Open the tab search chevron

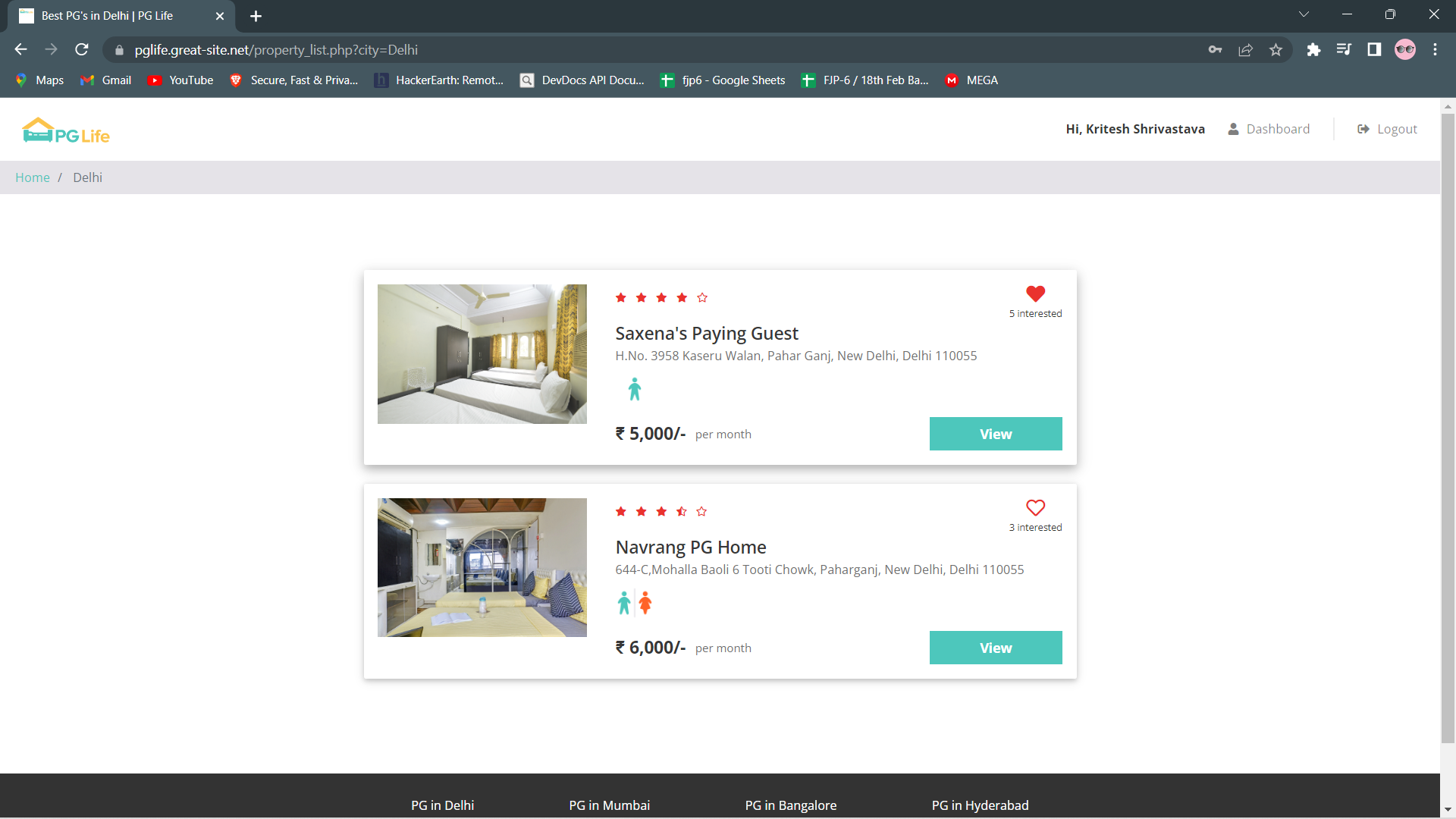1304,14
